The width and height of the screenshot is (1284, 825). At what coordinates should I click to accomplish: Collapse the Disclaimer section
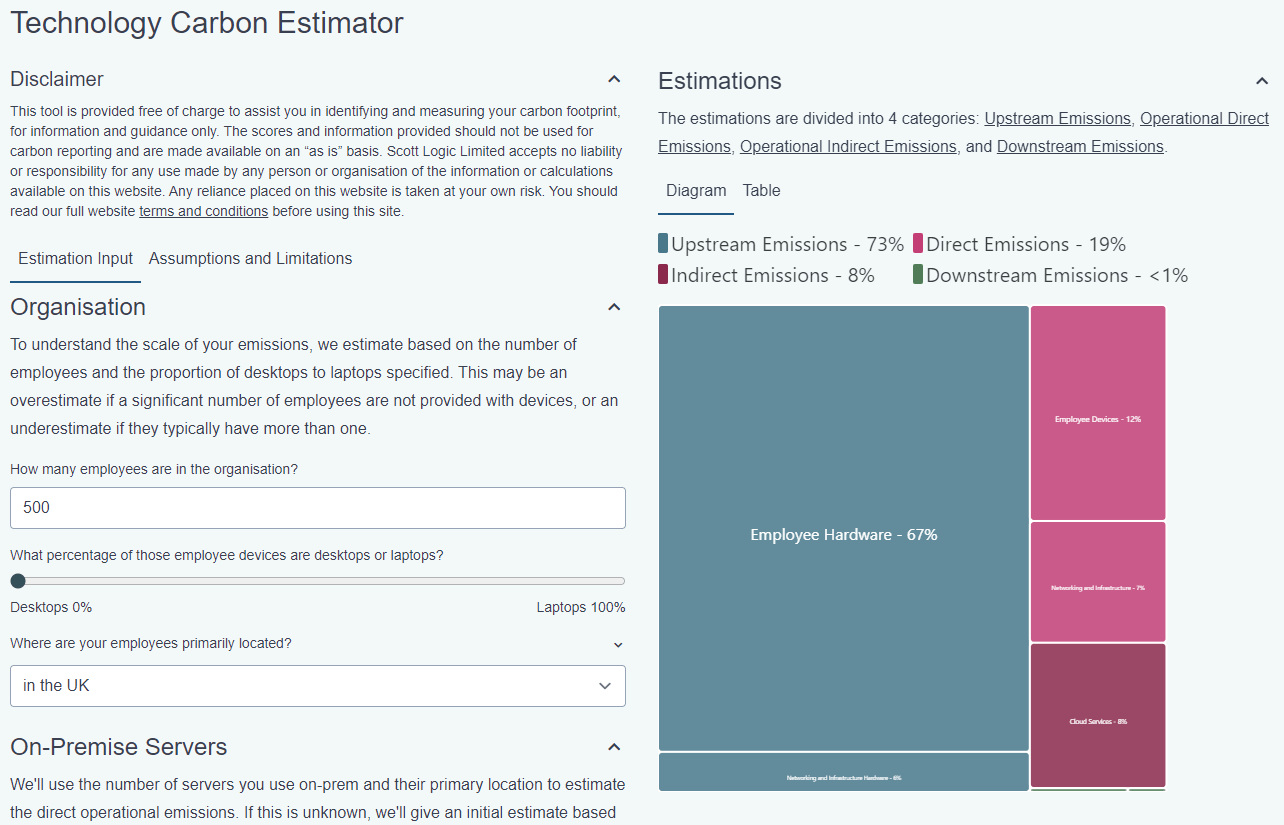click(613, 78)
